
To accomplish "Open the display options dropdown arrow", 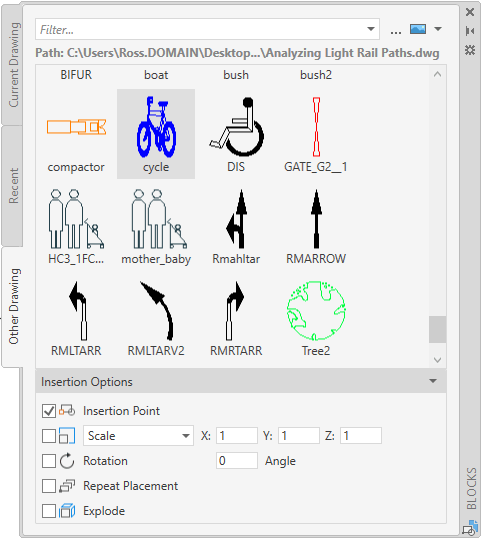I will 438,29.
